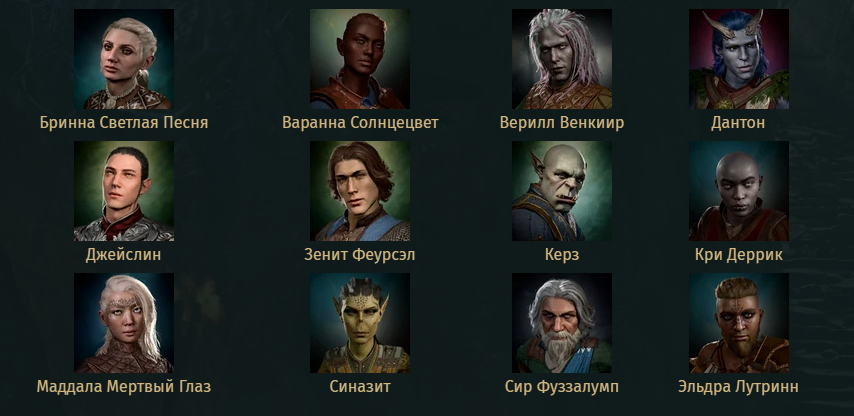854x416 pixels.
Task: Open the Варанна Солнцецвет name link
Action: (x=360, y=123)
